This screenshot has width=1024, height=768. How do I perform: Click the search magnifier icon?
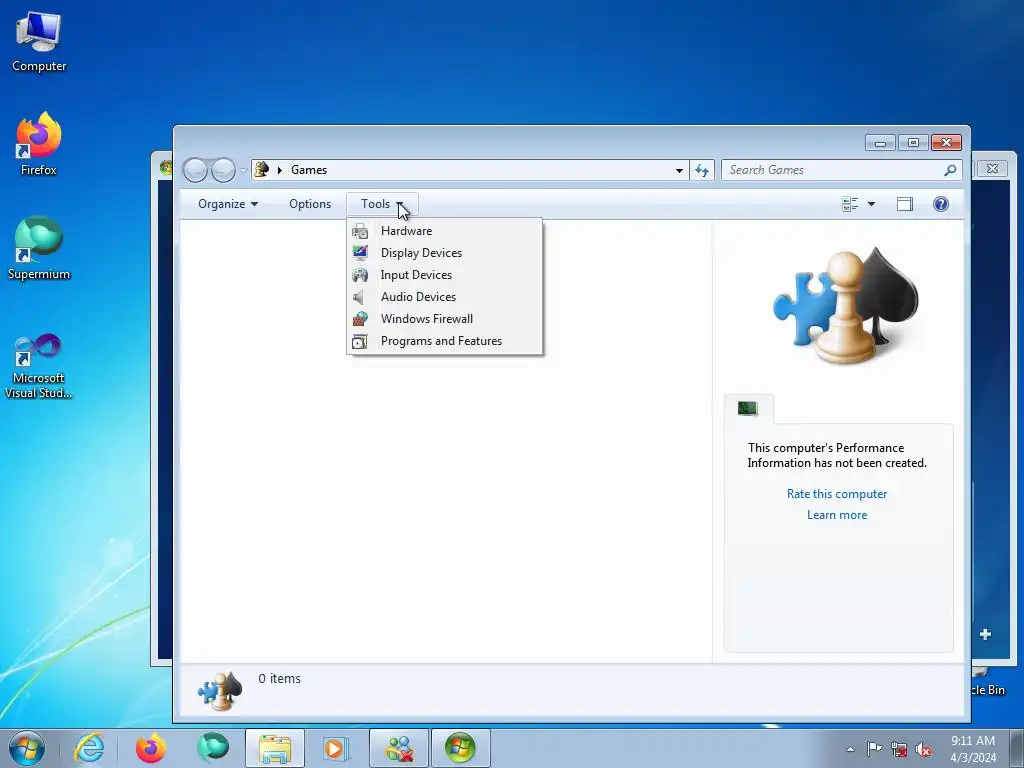[x=950, y=170]
